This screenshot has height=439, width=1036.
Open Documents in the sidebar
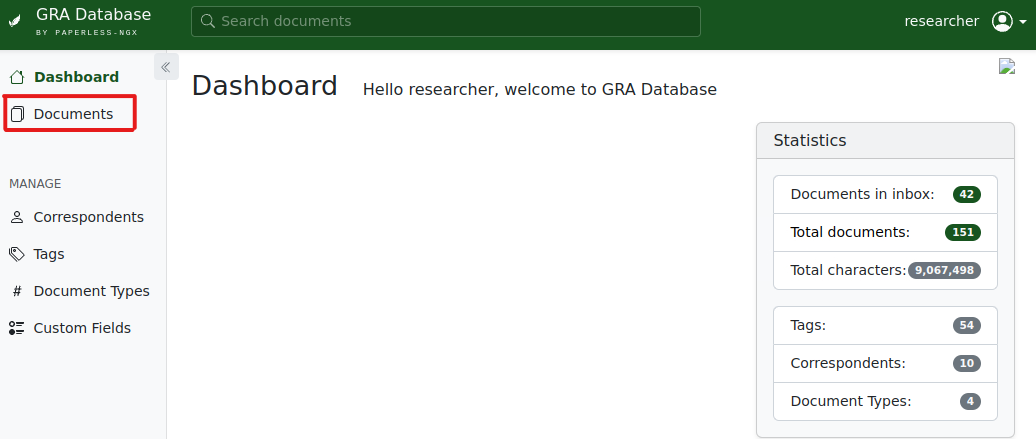click(x=73, y=114)
